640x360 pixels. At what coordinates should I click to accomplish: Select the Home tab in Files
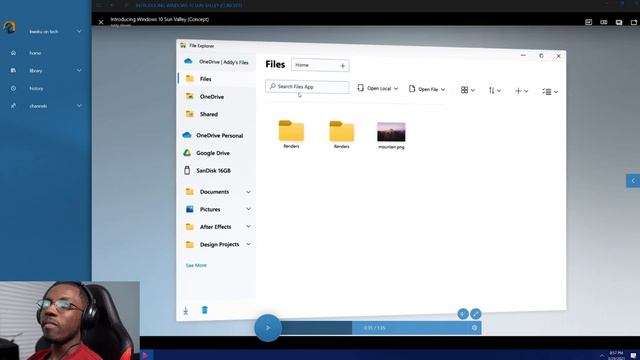[x=302, y=65]
